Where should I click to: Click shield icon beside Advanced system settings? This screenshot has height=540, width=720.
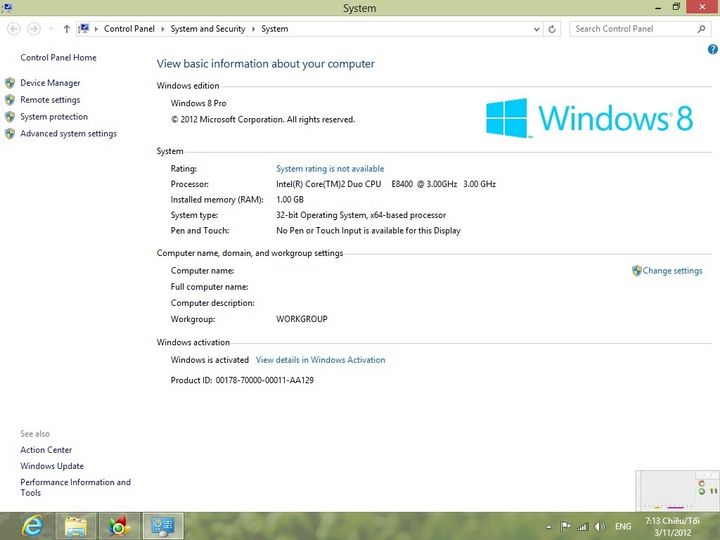(x=10, y=134)
